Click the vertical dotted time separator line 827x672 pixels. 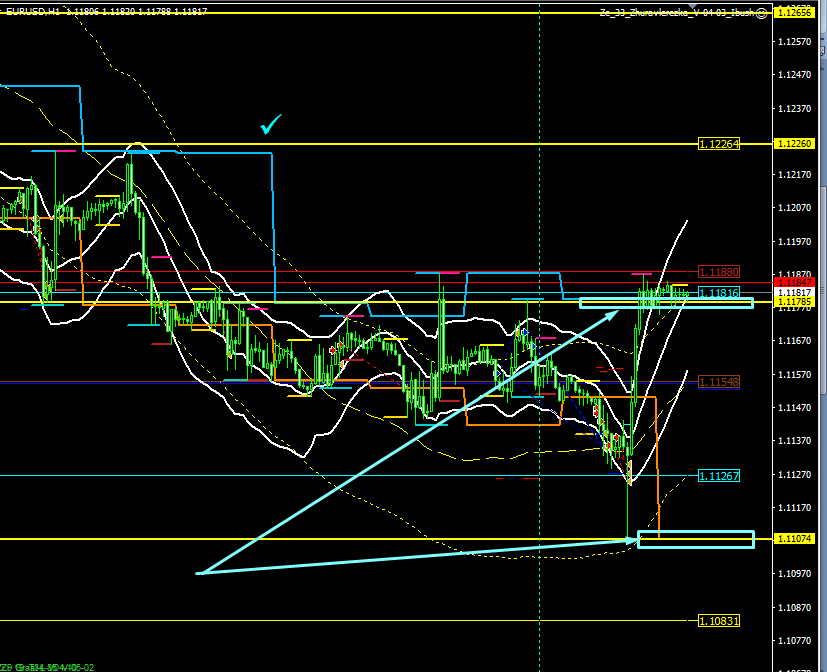click(540, 200)
